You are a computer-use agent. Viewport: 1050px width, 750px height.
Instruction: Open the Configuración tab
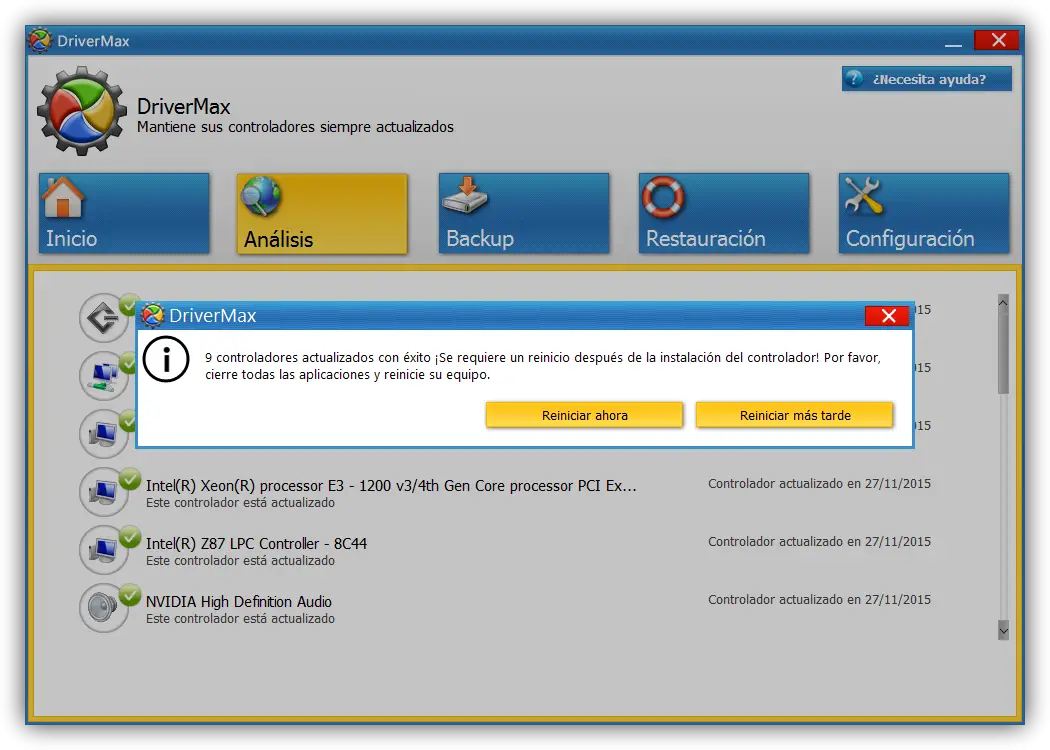tap(923, 213)
